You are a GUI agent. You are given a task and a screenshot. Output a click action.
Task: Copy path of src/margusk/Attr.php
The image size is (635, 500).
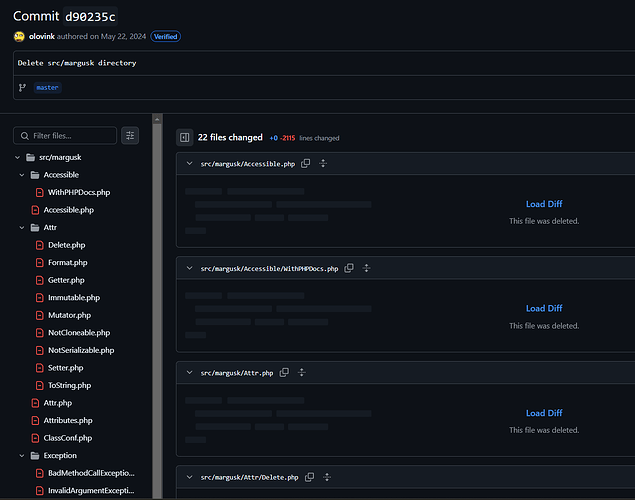tap(284, 372)
